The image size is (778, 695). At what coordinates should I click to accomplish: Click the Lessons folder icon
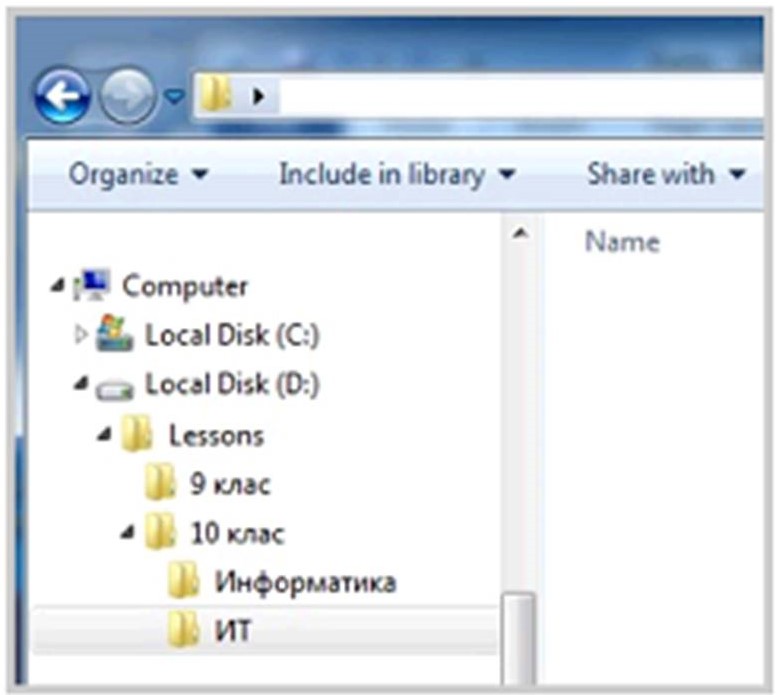coord(137,436)
